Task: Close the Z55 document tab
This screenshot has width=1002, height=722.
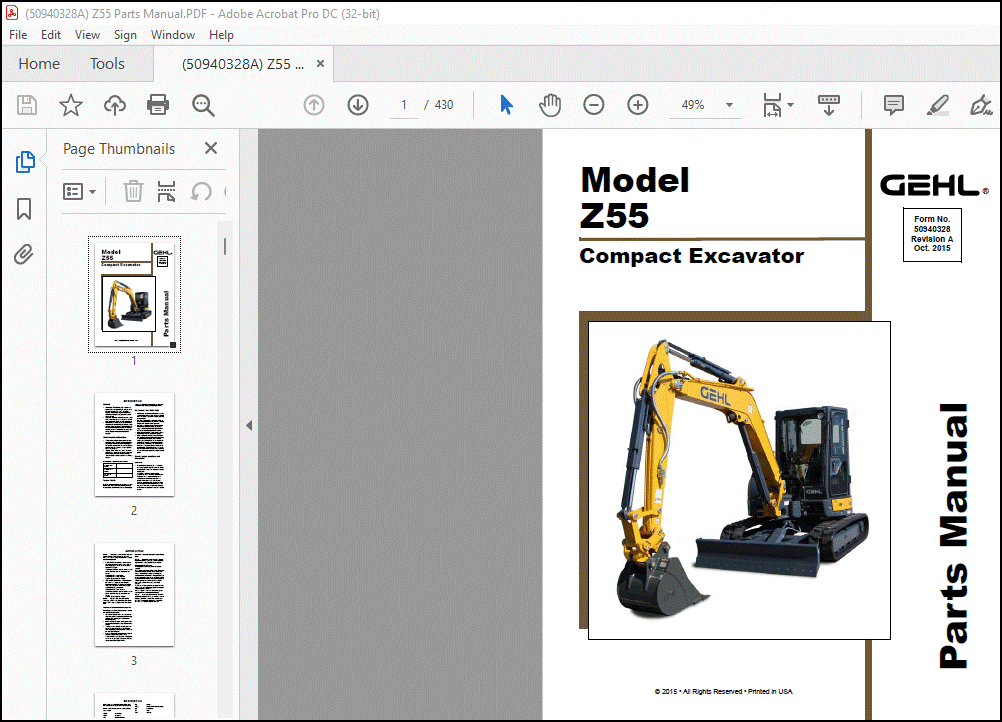Action: pos(320,64)
